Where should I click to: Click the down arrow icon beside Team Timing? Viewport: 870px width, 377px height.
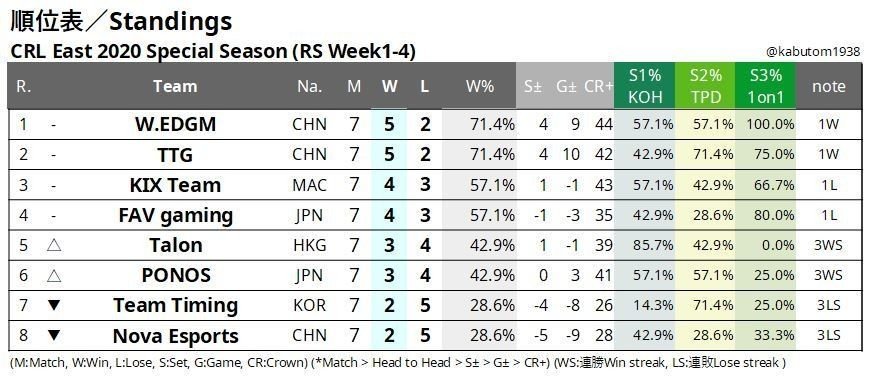(54, 305)
